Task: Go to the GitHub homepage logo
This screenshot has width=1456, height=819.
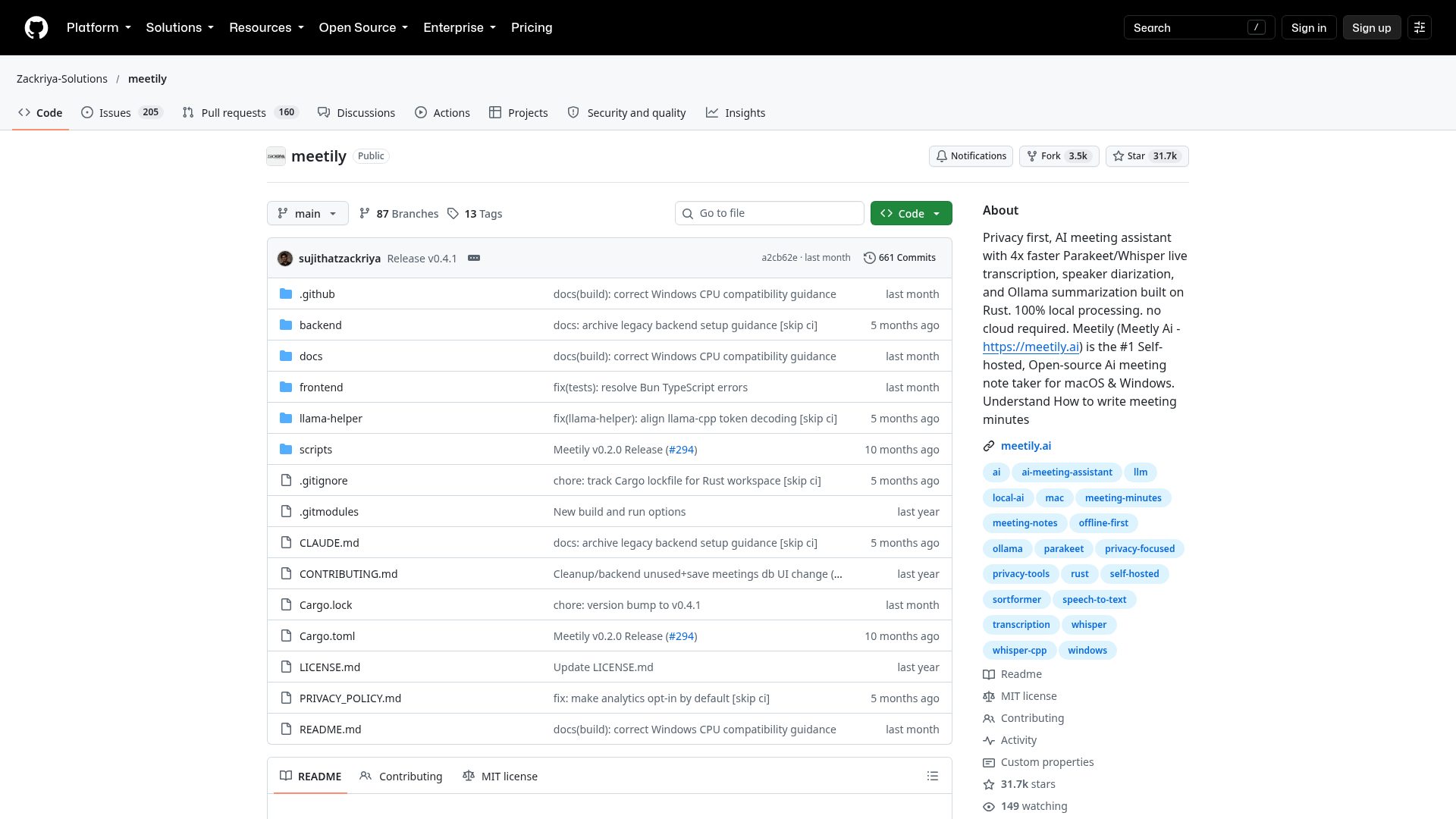Action: [x=36, y=27]
